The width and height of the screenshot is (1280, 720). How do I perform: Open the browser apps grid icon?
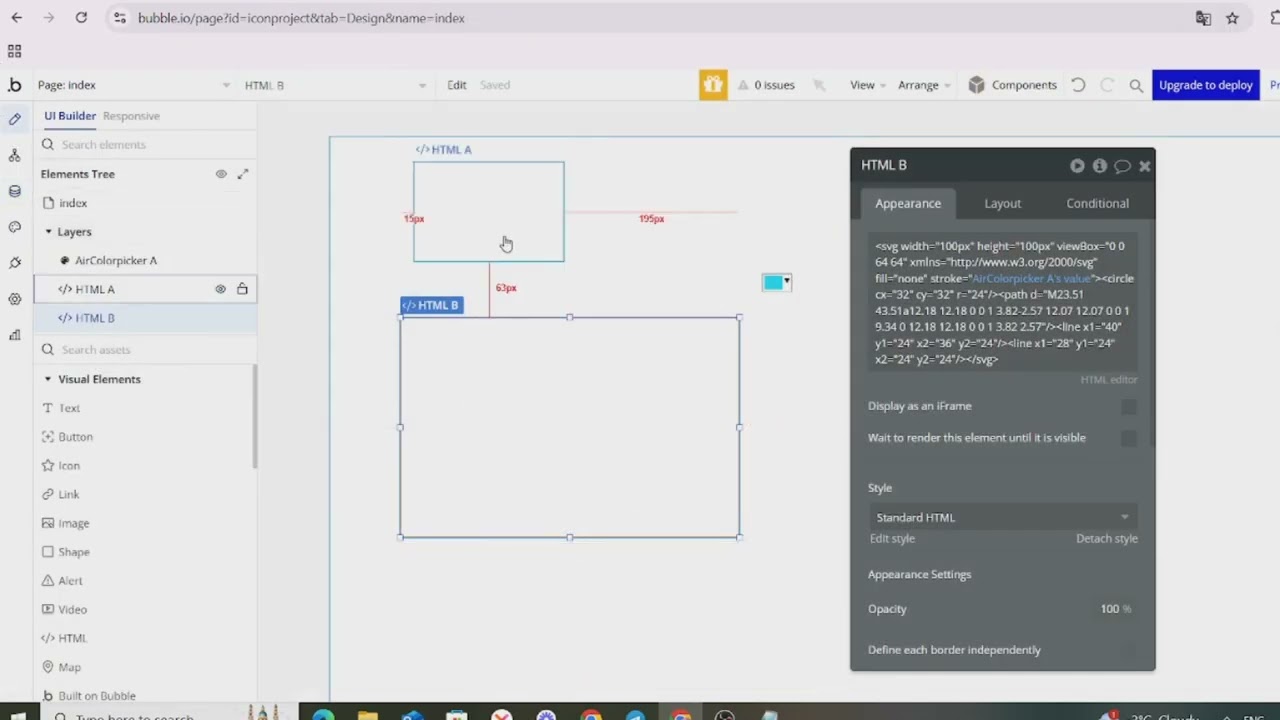(14, 51)
